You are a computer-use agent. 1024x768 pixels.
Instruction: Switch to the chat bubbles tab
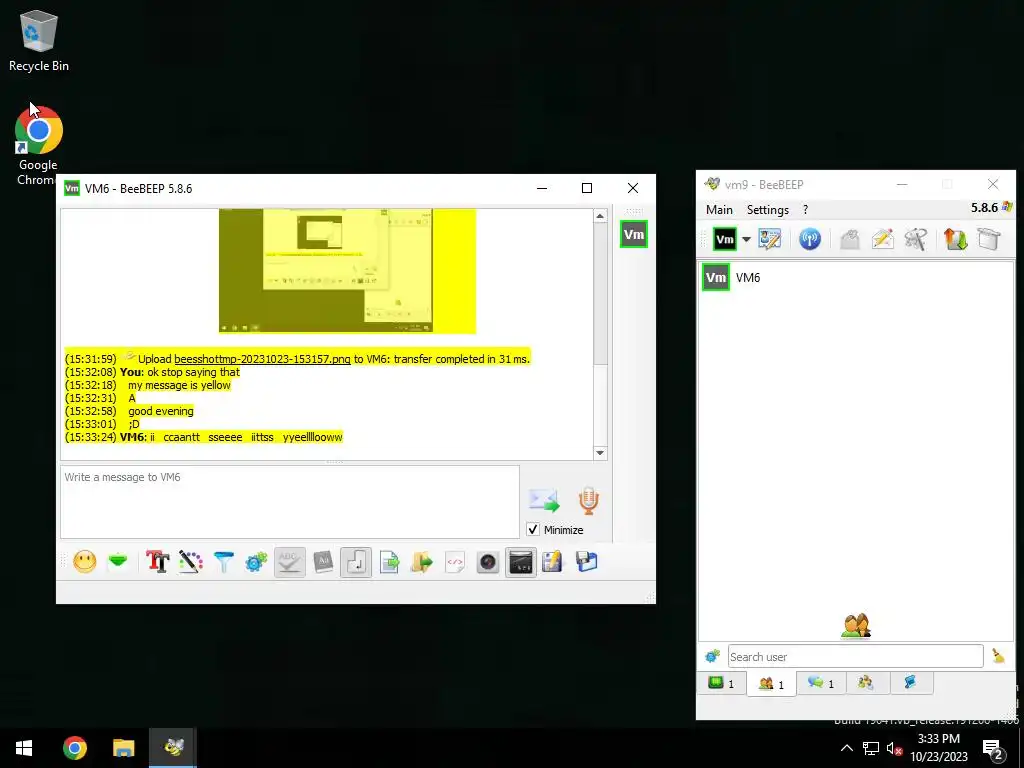821,683
